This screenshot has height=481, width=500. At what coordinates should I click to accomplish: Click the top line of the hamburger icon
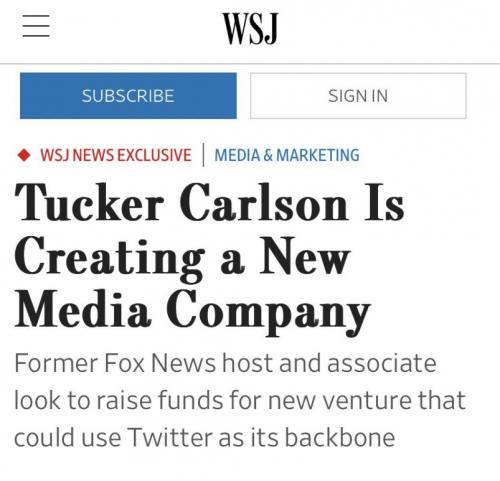click(x=36, y=16)
